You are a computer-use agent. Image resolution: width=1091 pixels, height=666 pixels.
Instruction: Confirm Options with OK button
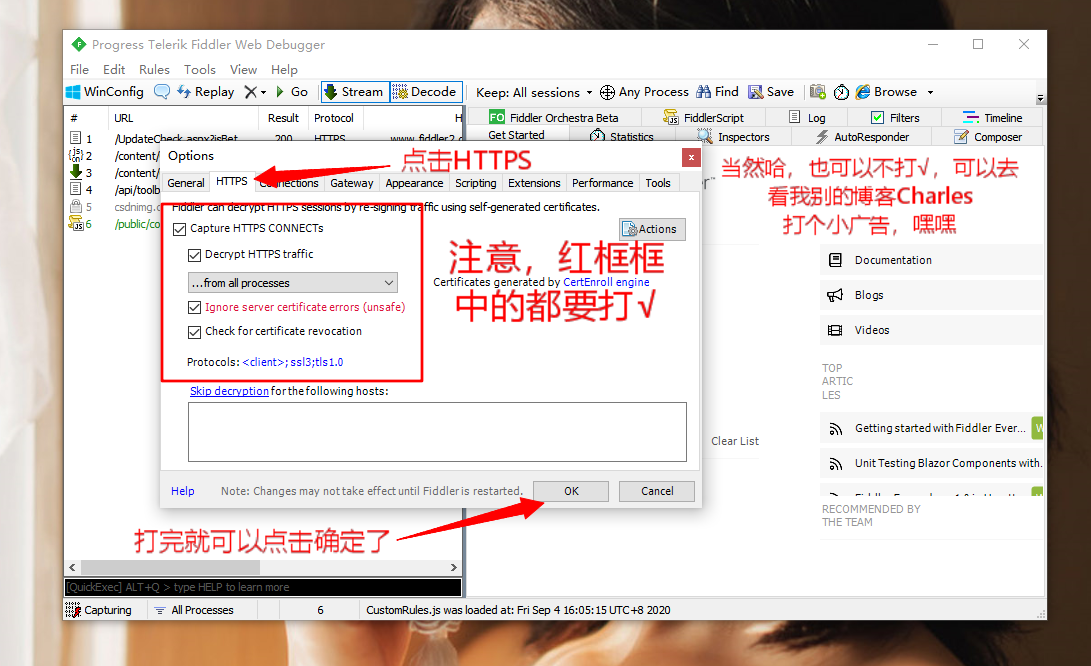click(x=571, y=491)
